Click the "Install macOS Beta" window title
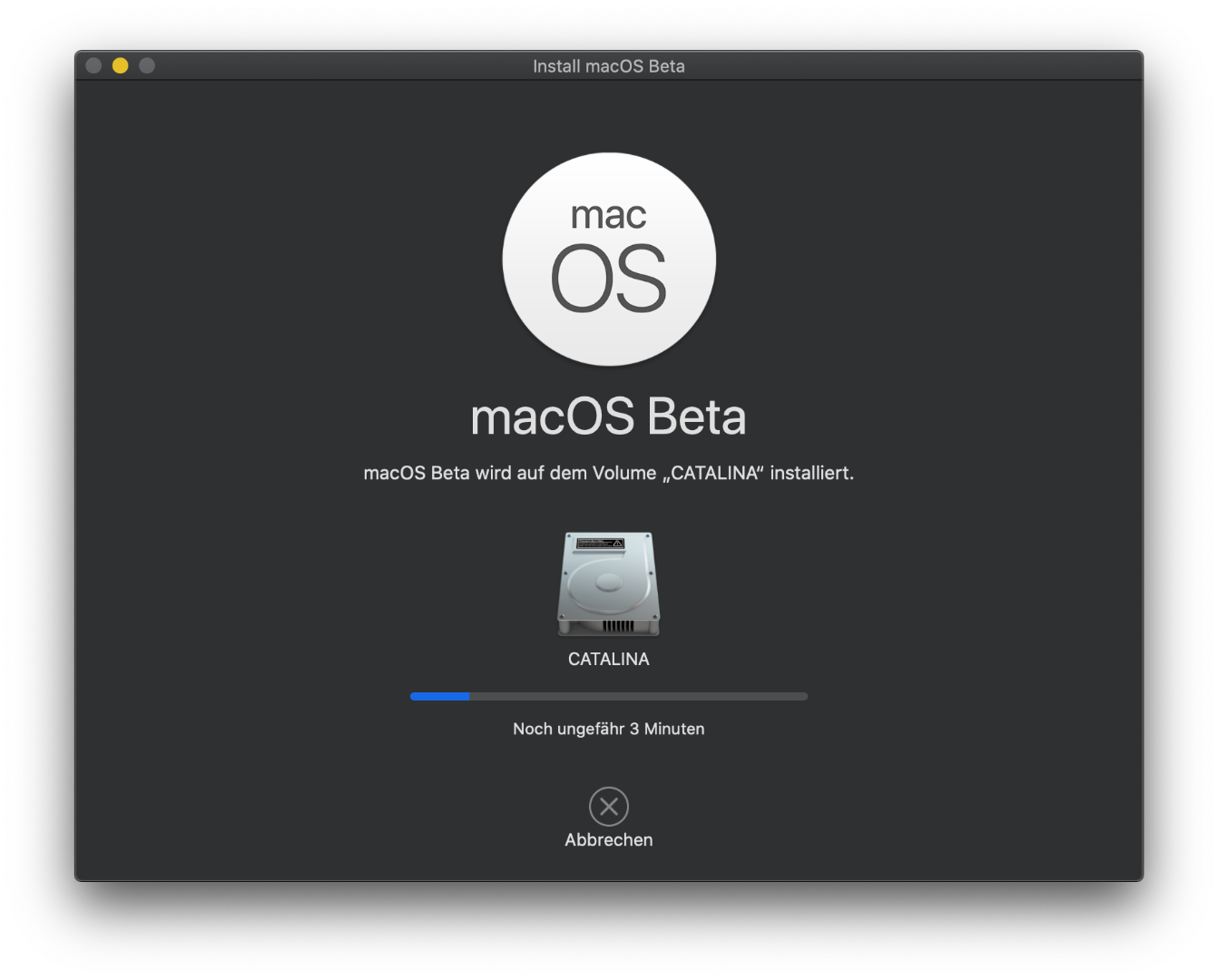This screenshot has height=980, width=1217. pos(608,66)
